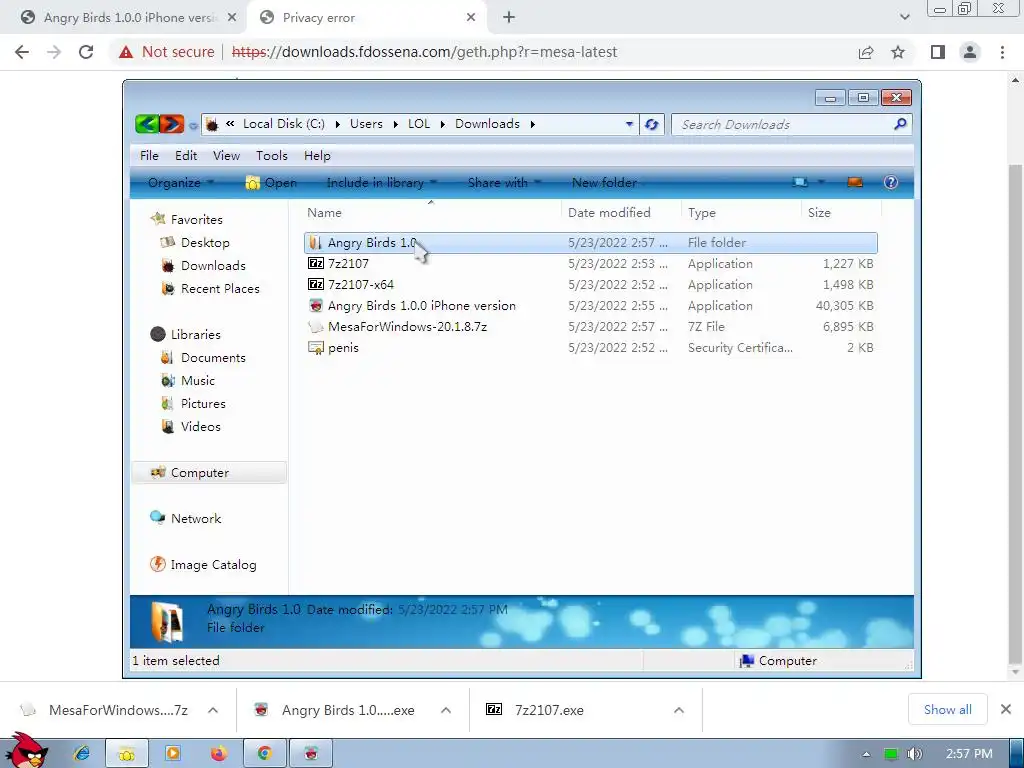Open recent locations dropdown beside nav arrows

click(x=193, y=125)
